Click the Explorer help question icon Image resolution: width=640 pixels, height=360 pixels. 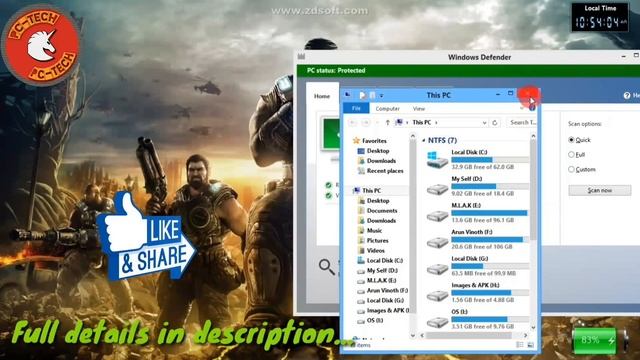click(x=532, y=108)
